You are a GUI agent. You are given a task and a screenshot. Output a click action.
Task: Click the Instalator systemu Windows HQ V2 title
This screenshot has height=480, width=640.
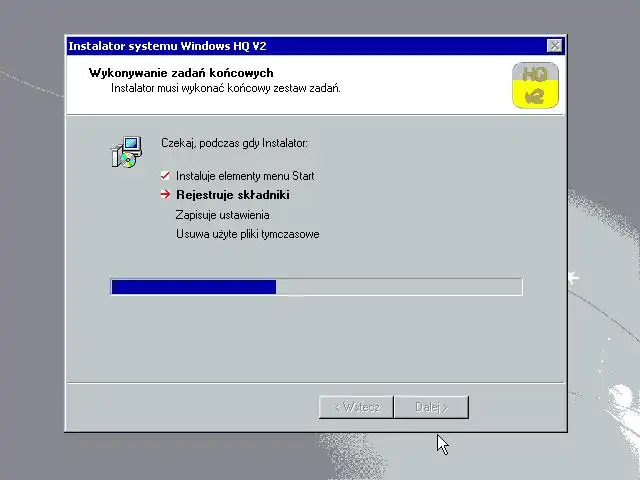pos(167,46)
